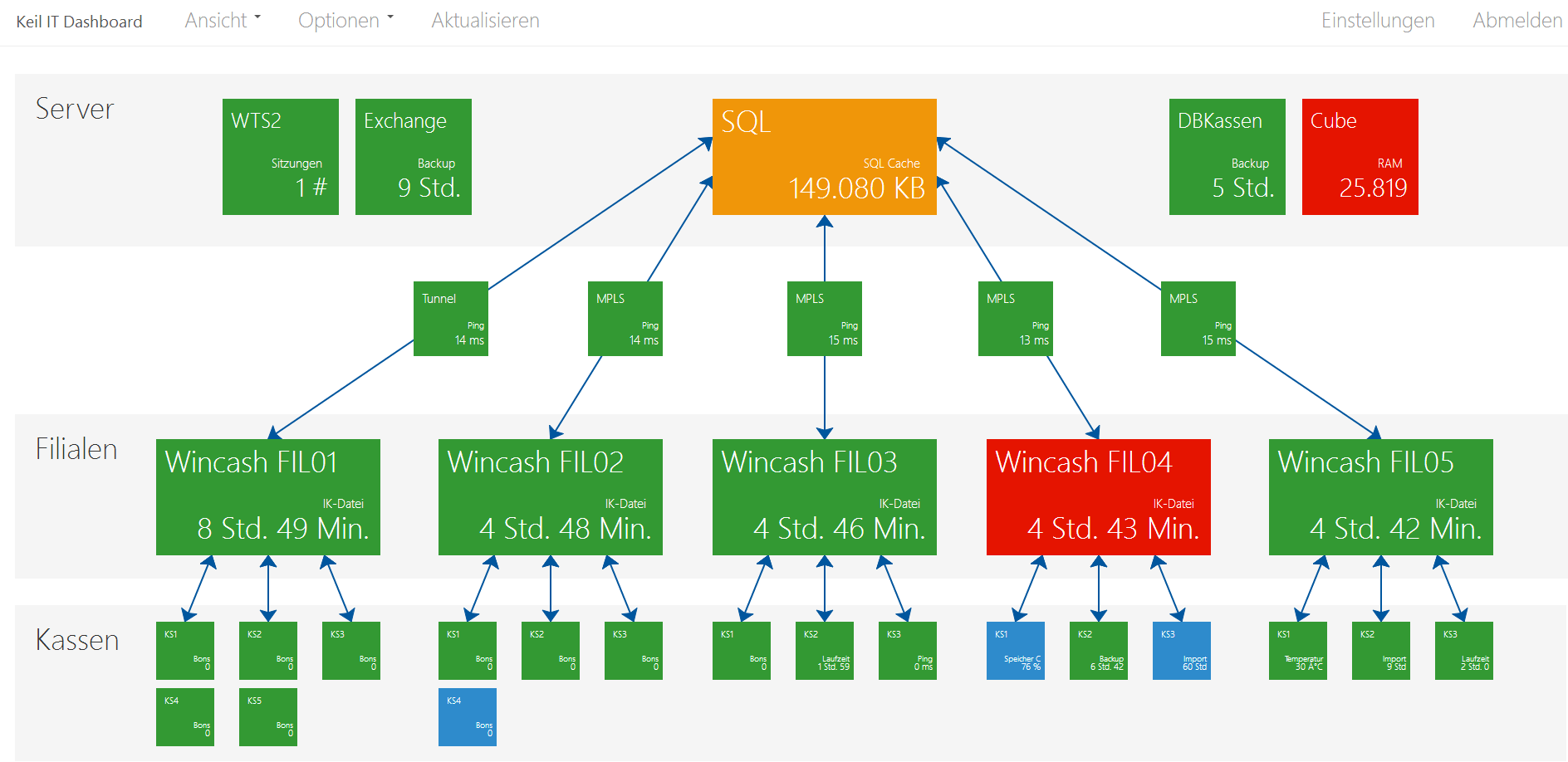
Task: Click the WTS2 Sitzungen server tile
Action: click(x=280, y=157)
